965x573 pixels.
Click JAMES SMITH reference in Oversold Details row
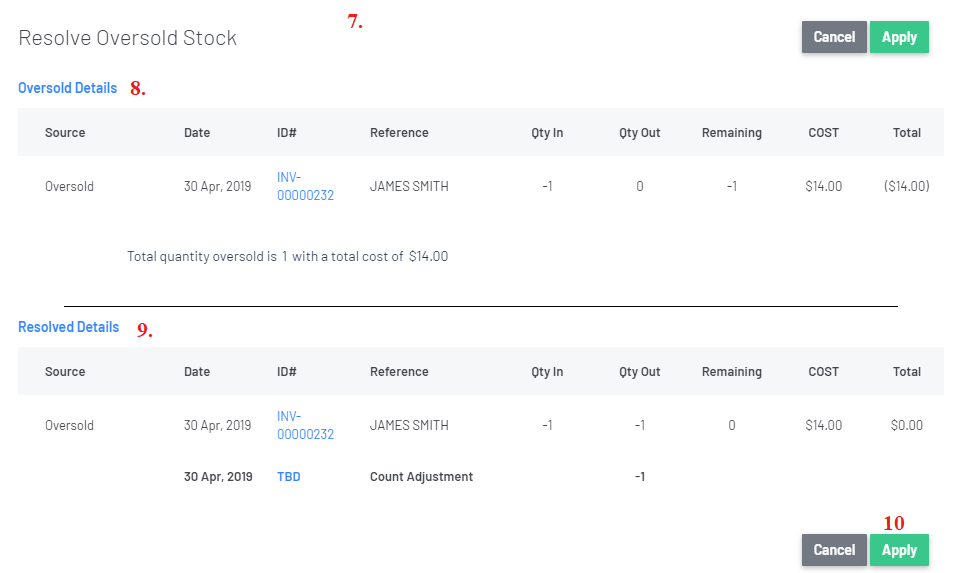tap(409, 186)
